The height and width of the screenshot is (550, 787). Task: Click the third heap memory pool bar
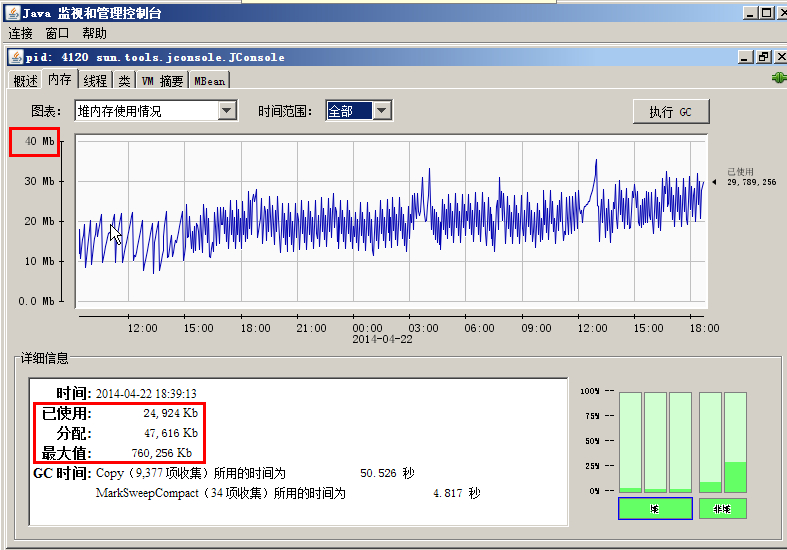click(x=681, y=442)
